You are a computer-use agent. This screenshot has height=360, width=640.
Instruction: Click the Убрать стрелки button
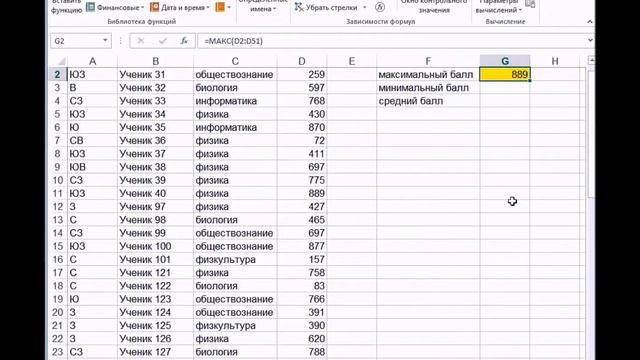326,7
